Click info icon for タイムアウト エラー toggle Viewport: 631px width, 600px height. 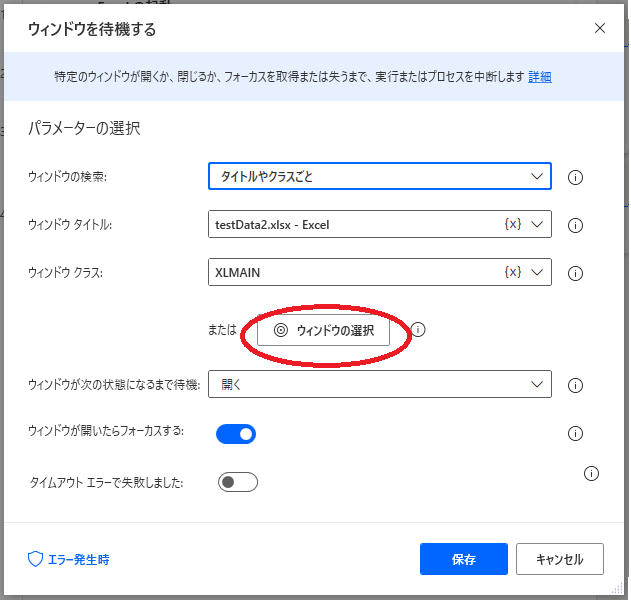click(591, 473)
